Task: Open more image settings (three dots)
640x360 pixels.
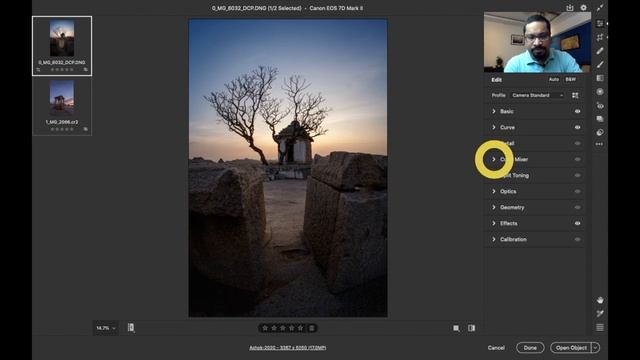Action: (599, 144)
